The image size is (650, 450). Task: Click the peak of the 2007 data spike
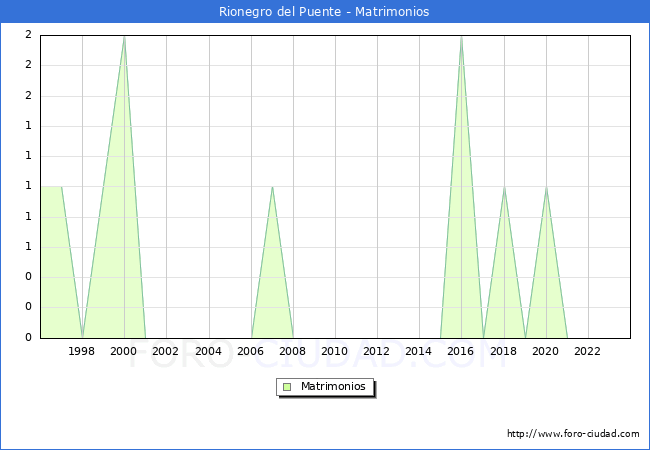[x=272, y=187]
